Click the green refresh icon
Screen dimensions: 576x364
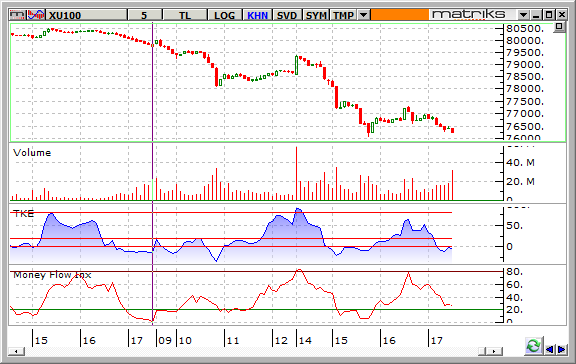[x=533, y=346]
